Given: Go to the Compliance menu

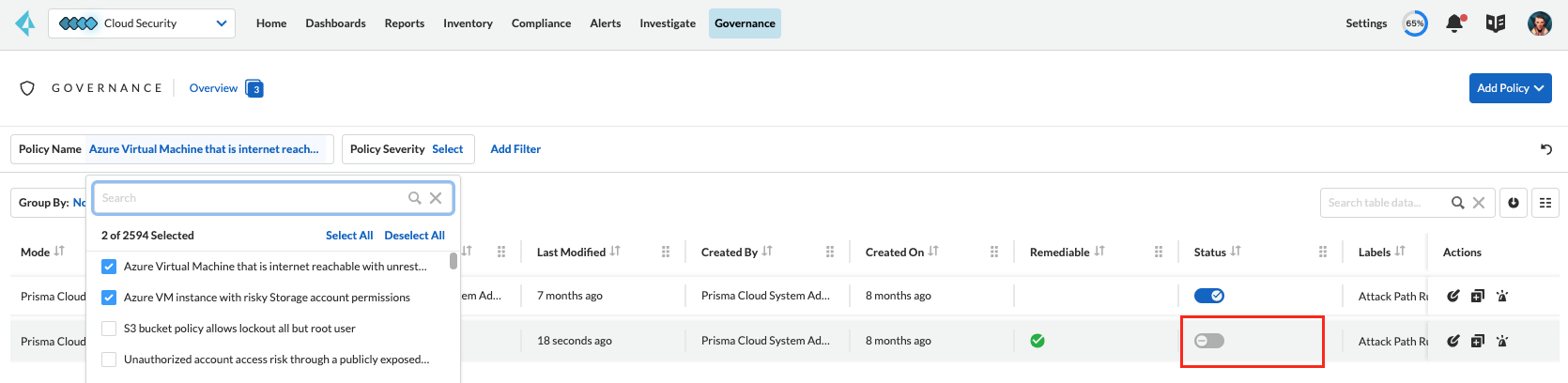Looking at the screenshot, I should (x=541, y=23).
